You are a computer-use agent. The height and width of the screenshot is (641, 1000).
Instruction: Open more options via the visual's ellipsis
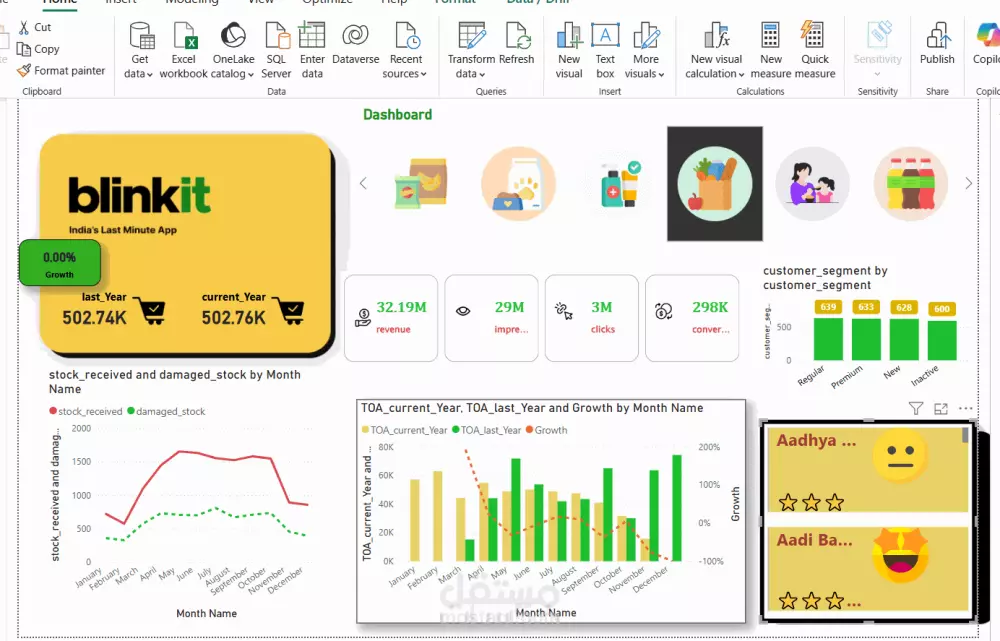point(965,408)
